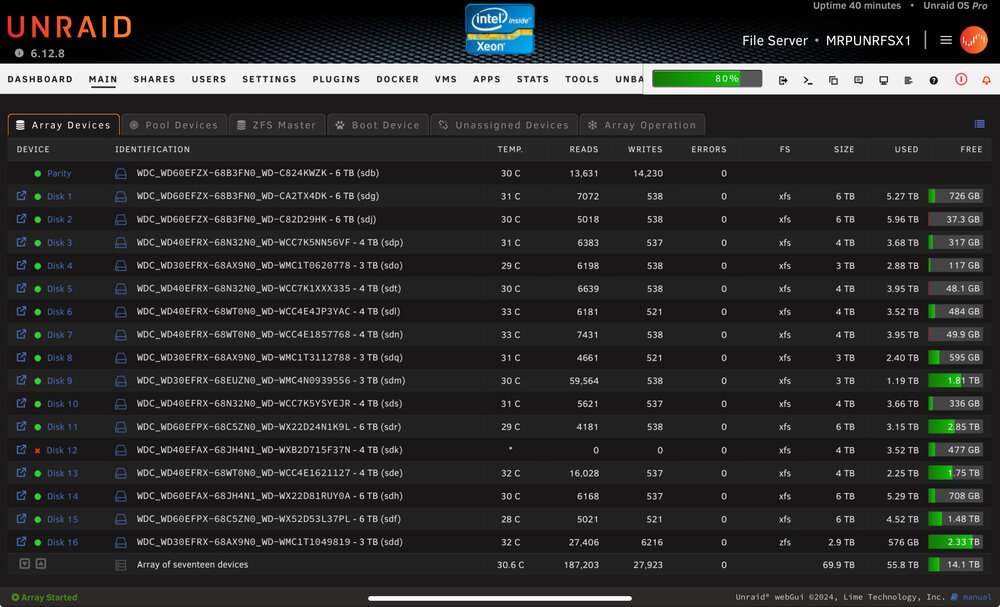
Task: Open the STATS menu
Action: click(533, 79)
